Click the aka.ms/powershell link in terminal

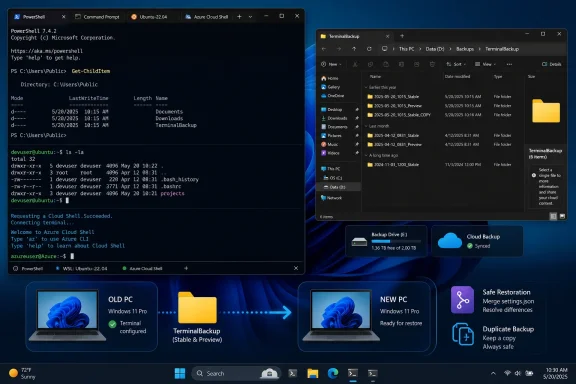tap(47, 51)
